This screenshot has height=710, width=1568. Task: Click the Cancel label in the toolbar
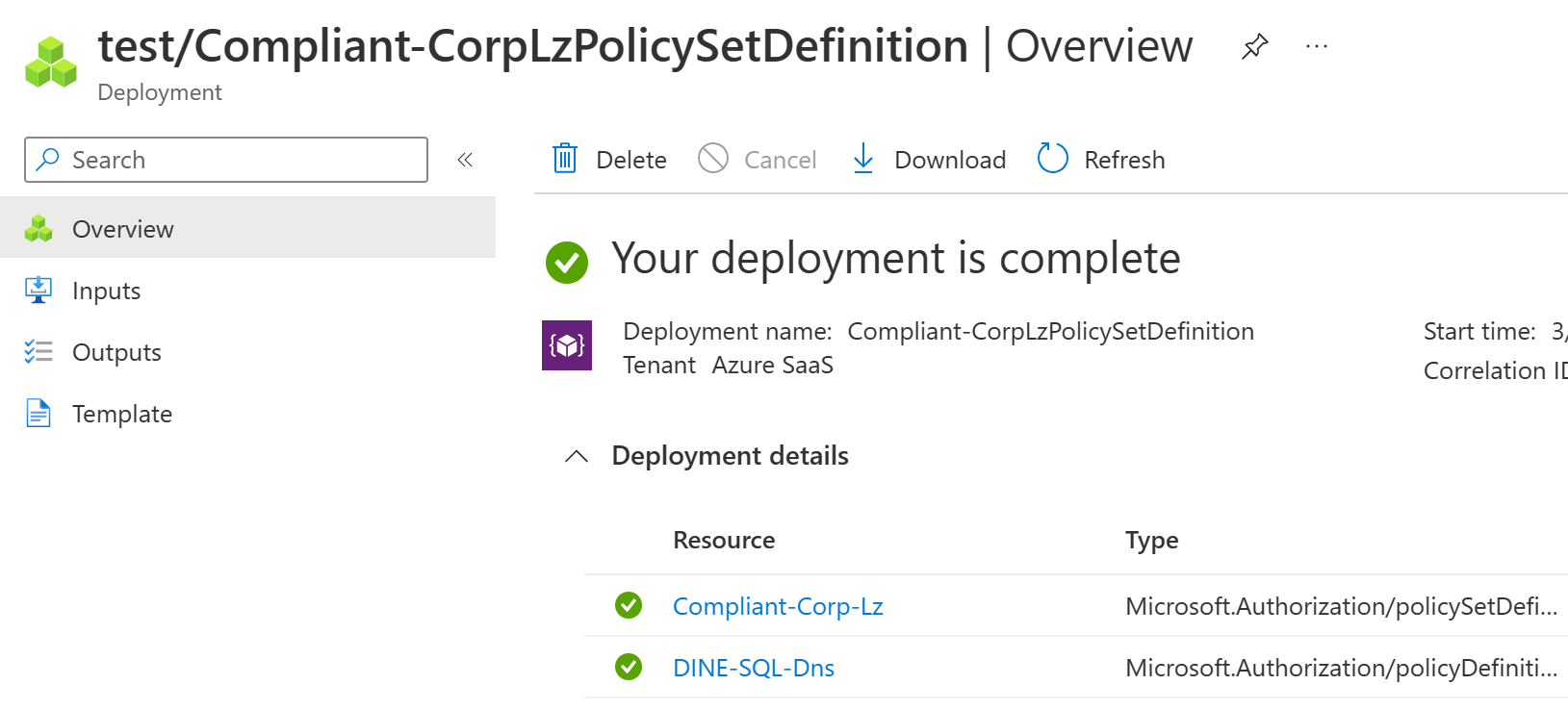click(780, 160)
